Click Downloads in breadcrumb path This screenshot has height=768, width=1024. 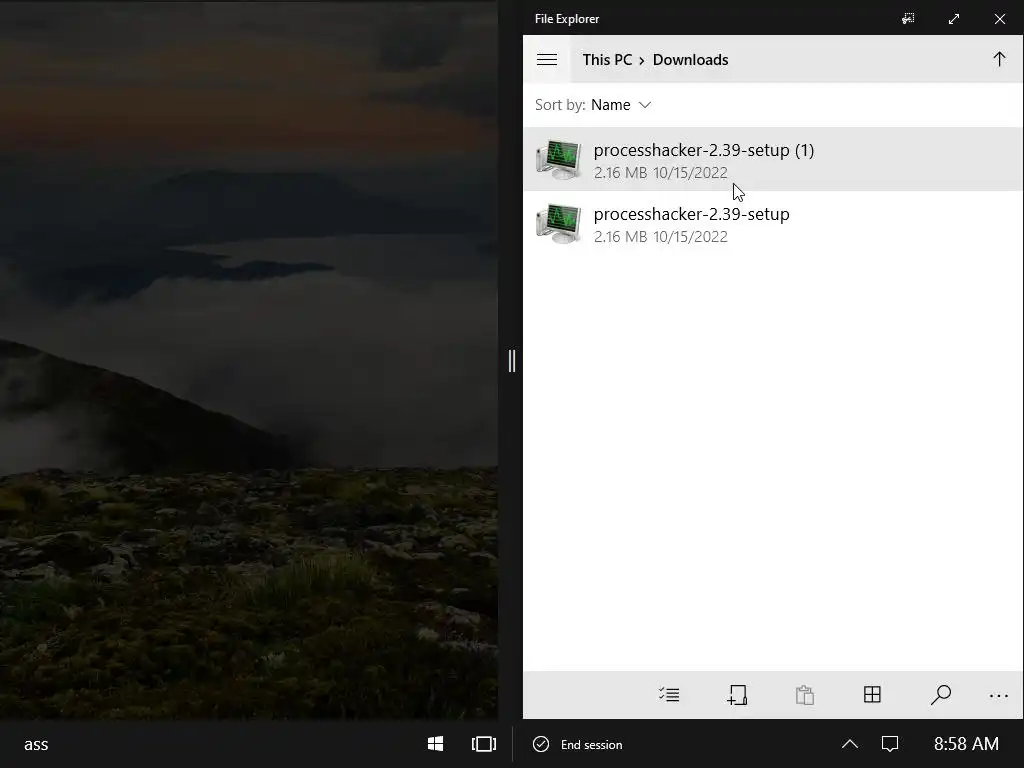(690, 59)
